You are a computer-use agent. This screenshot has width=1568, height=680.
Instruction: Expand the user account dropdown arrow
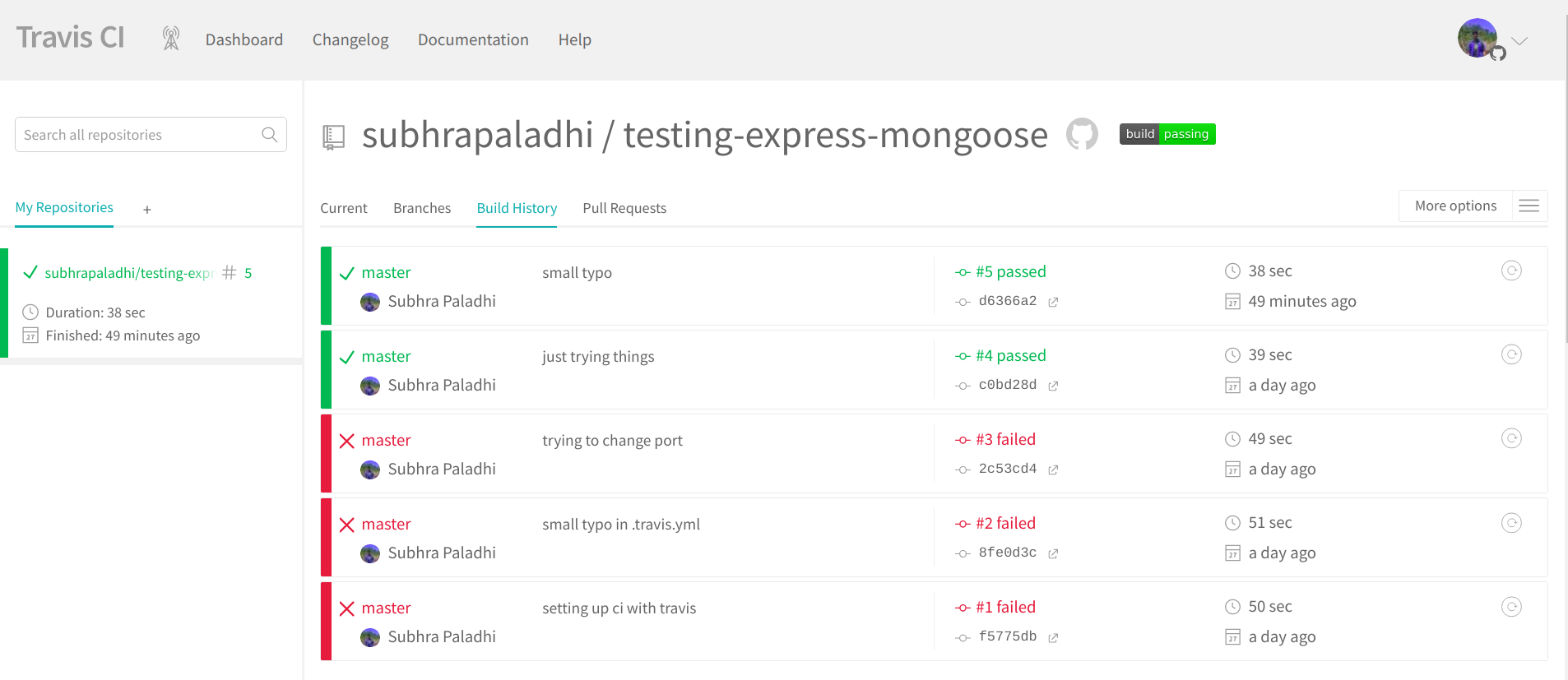(1519, 40)
